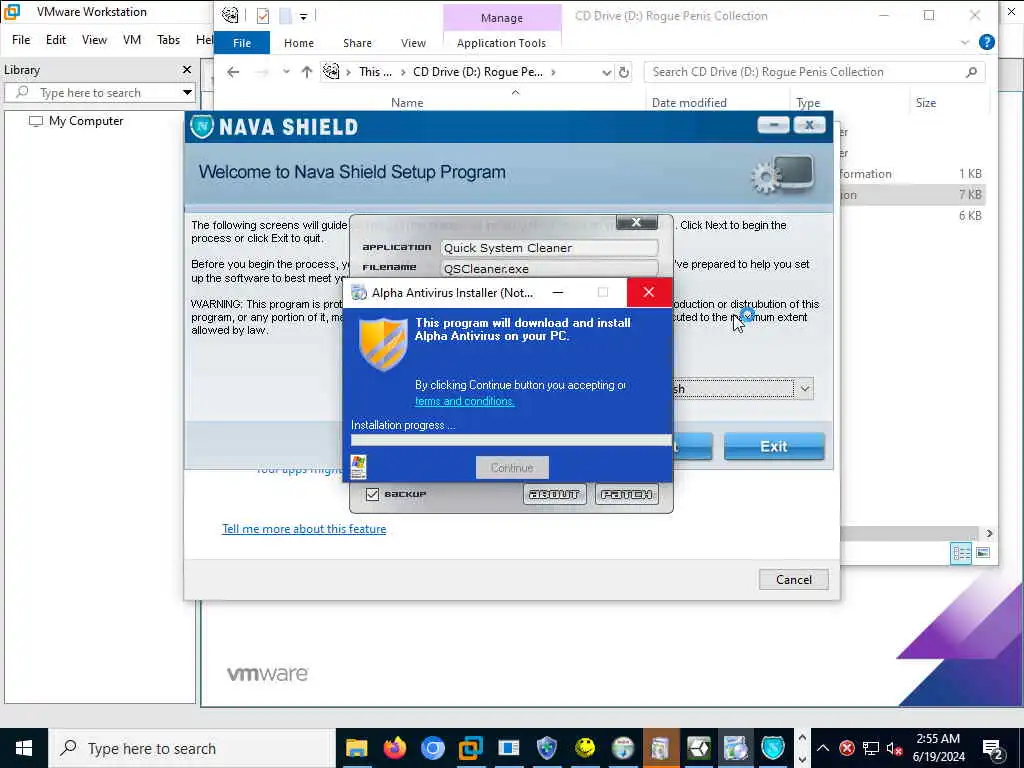Screen dimensions: 1024x768
Task: Open the blue Chromium browser taskbar icon
Action: click(432, 748)
